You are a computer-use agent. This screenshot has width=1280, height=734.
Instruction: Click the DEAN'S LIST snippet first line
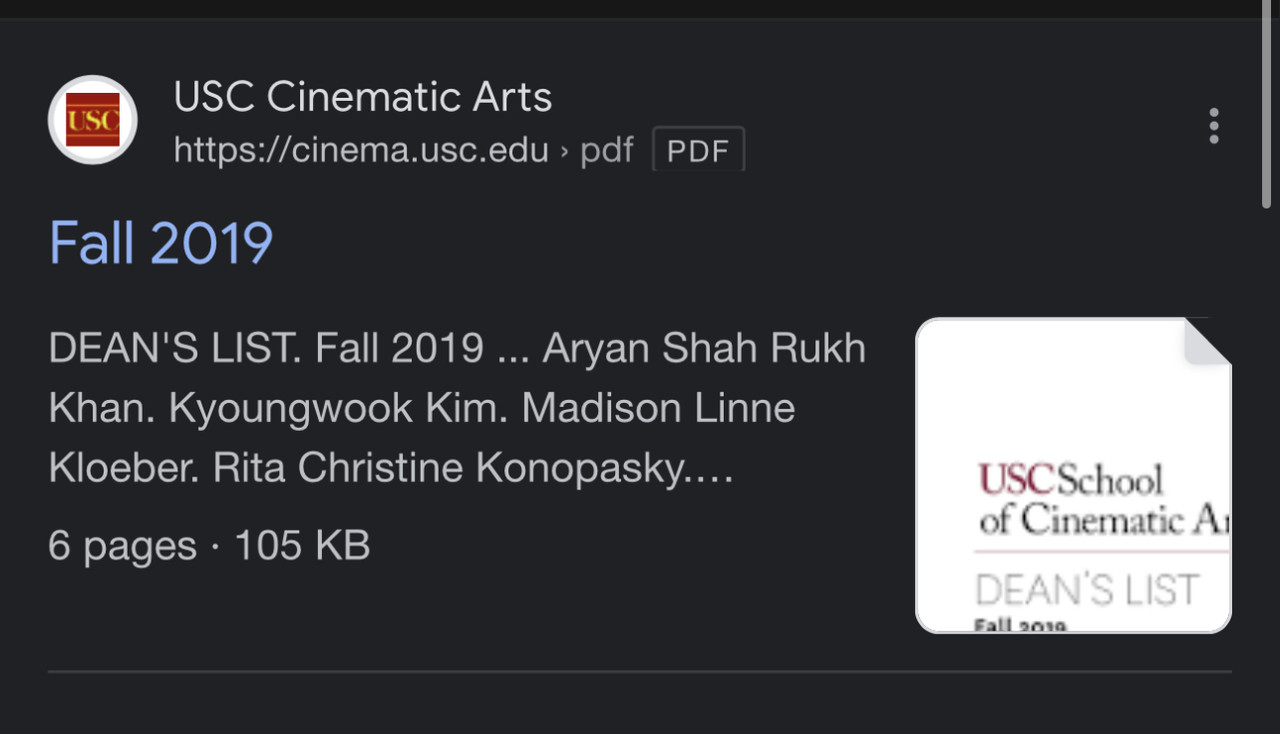point(457,348)
